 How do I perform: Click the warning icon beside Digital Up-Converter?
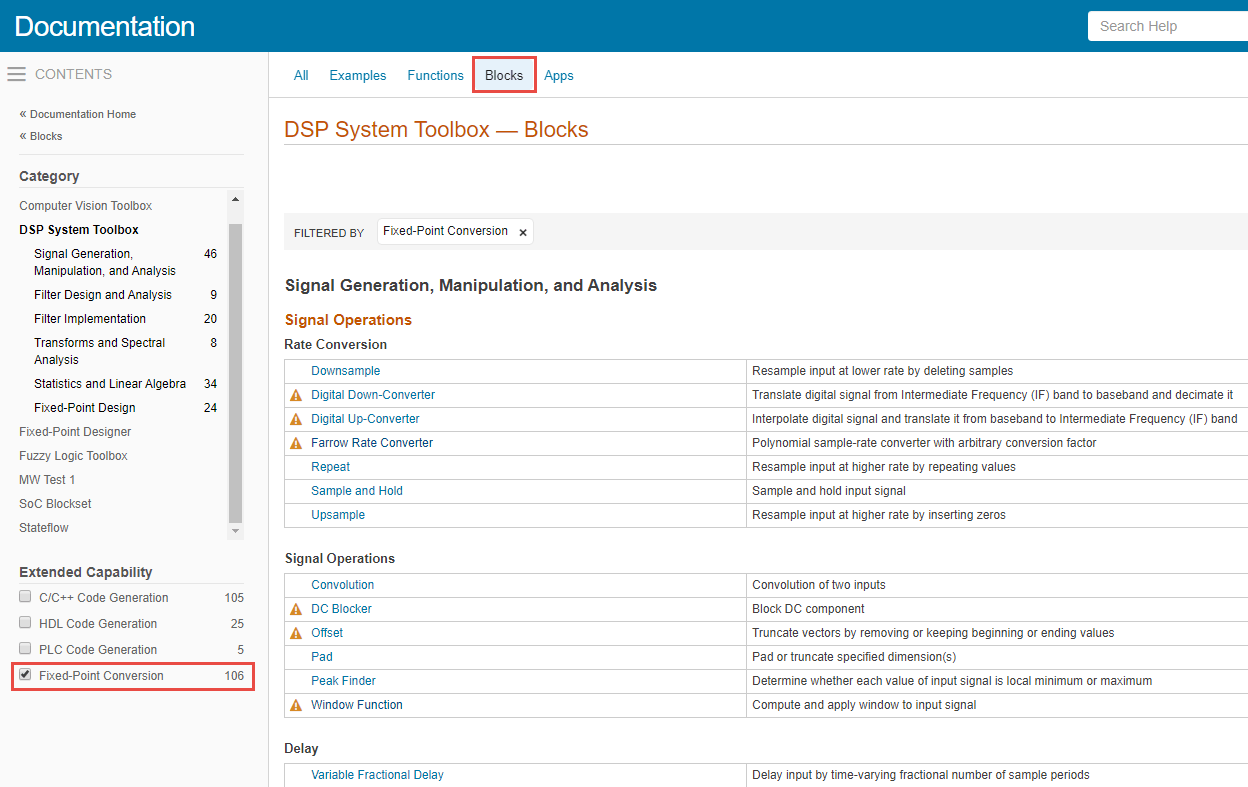(x=296, y=418)
